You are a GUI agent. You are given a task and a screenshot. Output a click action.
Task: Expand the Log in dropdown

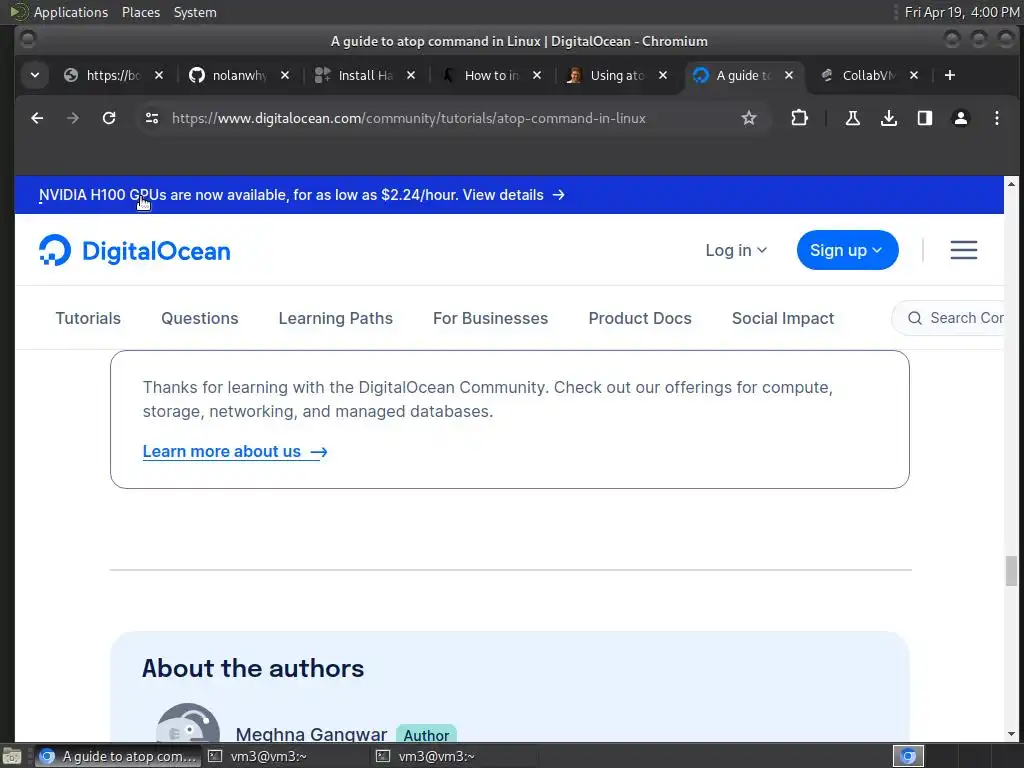click(736, 250)
